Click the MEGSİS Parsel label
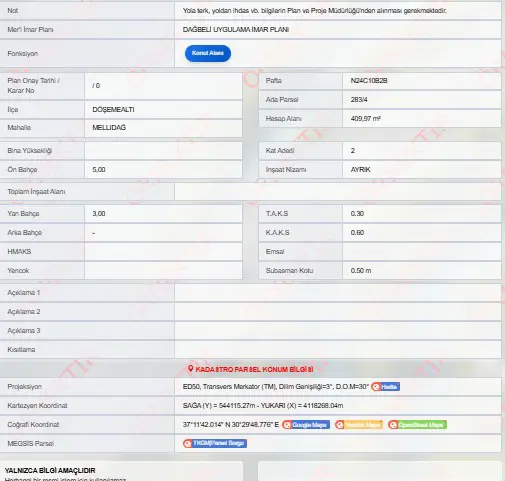Image resolution: width=505 pixels, height=481 pixels. point(30,444)
